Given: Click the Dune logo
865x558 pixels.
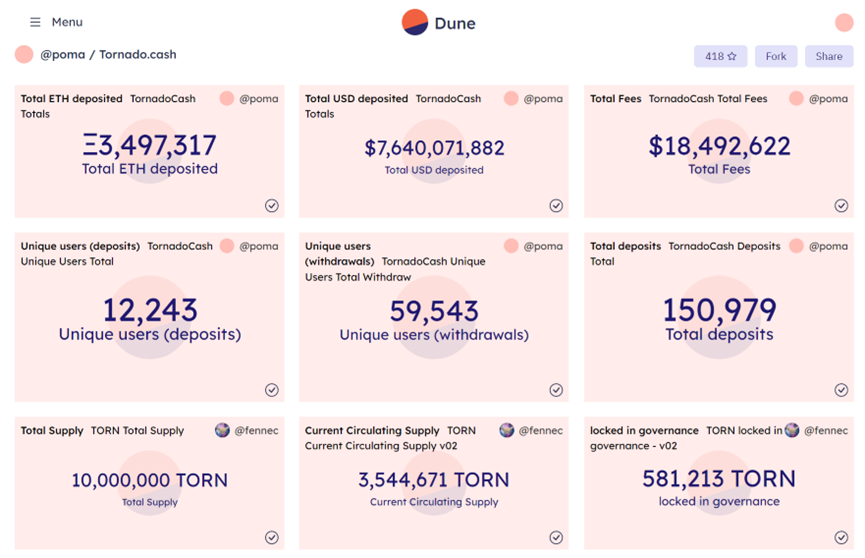Looking at the screenshot, I should click(439, 23).
